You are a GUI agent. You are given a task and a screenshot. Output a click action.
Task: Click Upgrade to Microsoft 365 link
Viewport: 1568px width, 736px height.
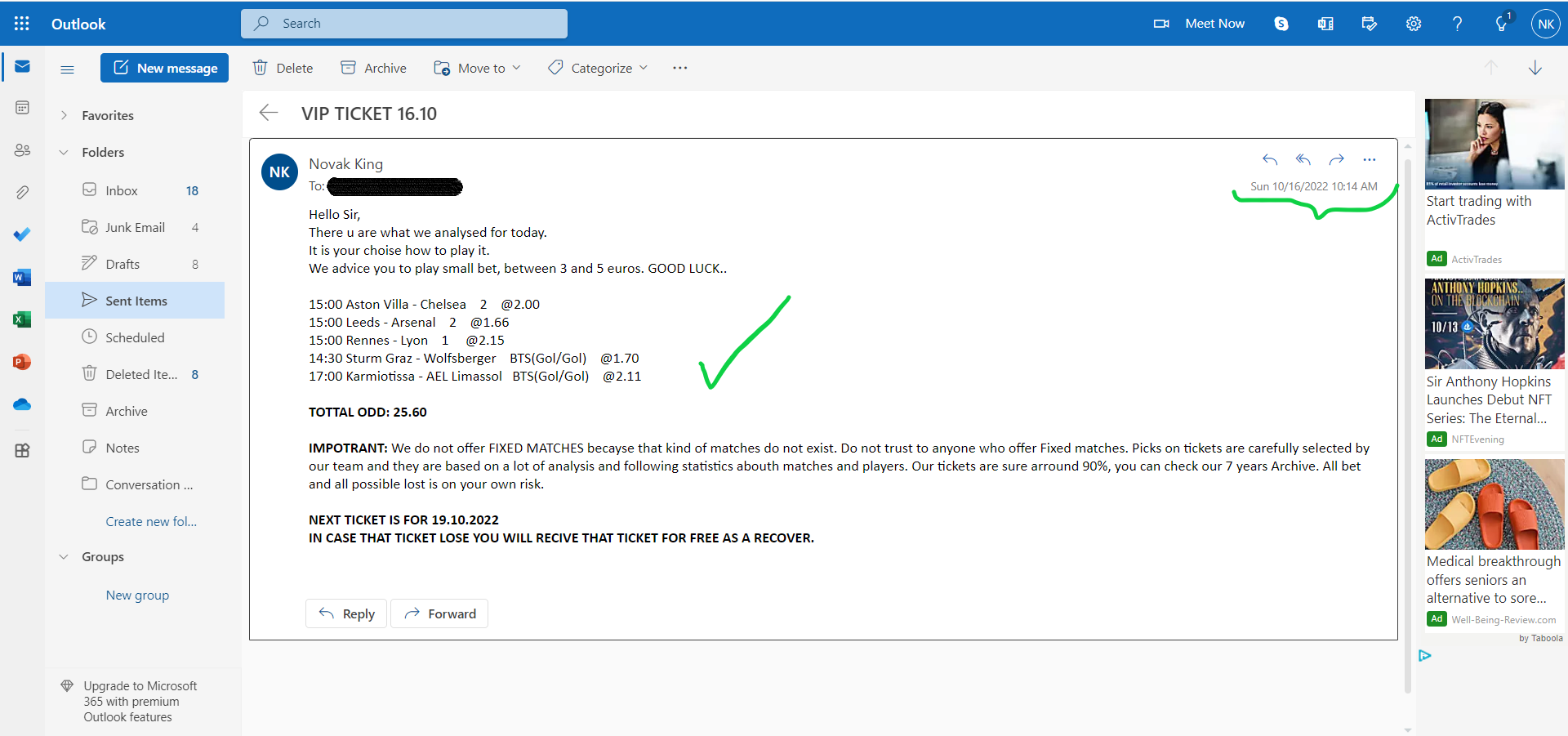click(140, 702)
